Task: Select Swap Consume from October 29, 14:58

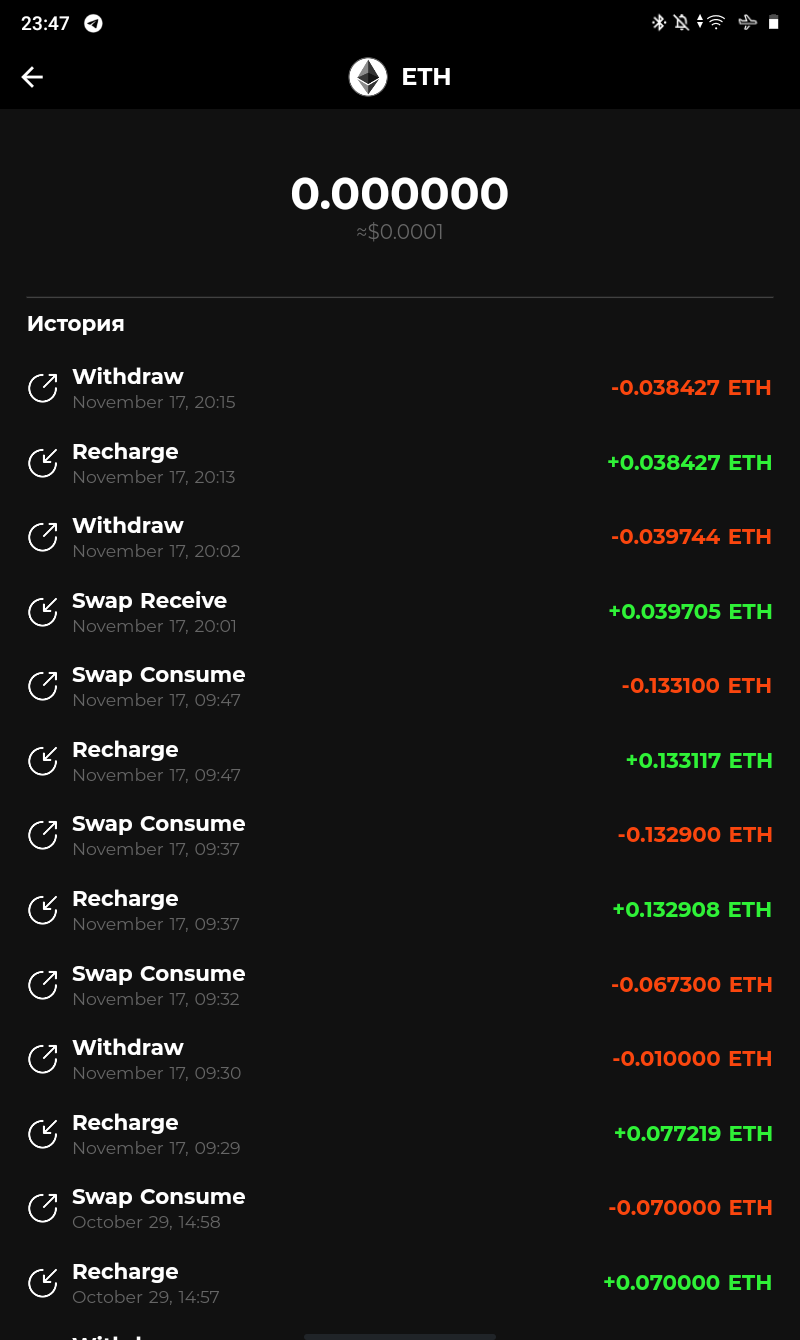Action: pyautogui.click(x=400, y=1208)
